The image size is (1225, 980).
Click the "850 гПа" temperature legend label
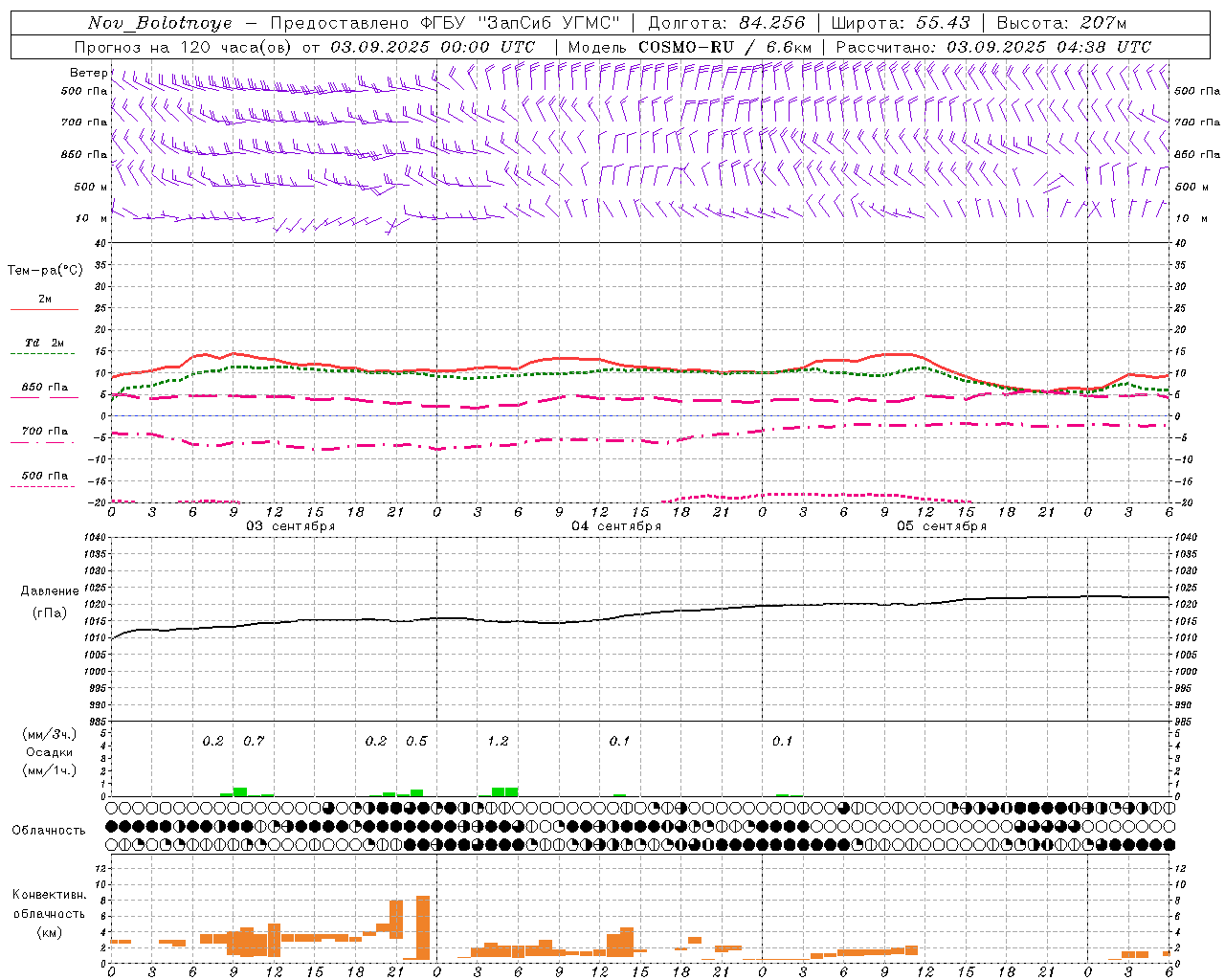pos(45,388)
